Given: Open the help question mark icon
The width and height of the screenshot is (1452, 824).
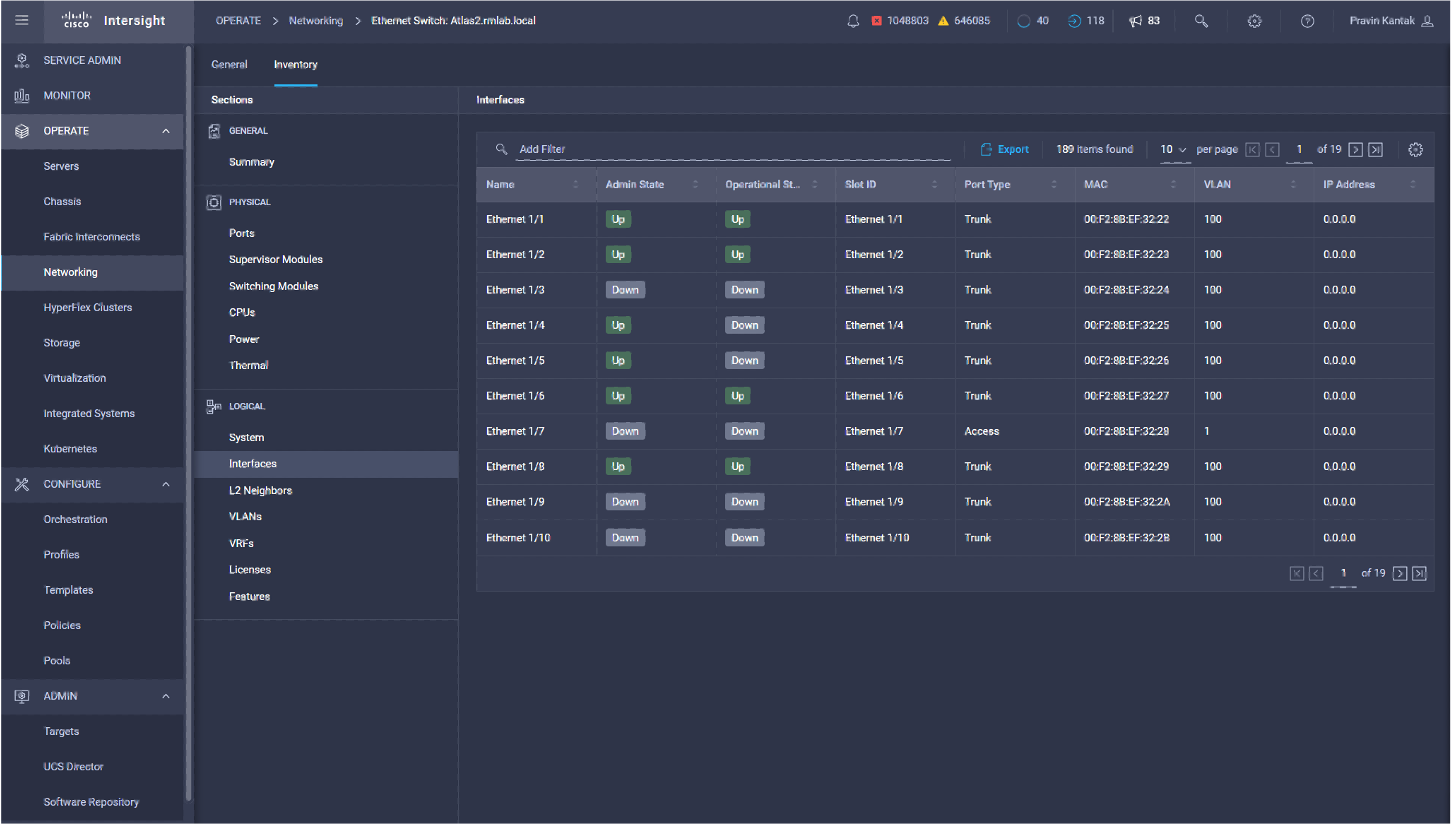Looking at the screenshot, I should (1307, 21).
